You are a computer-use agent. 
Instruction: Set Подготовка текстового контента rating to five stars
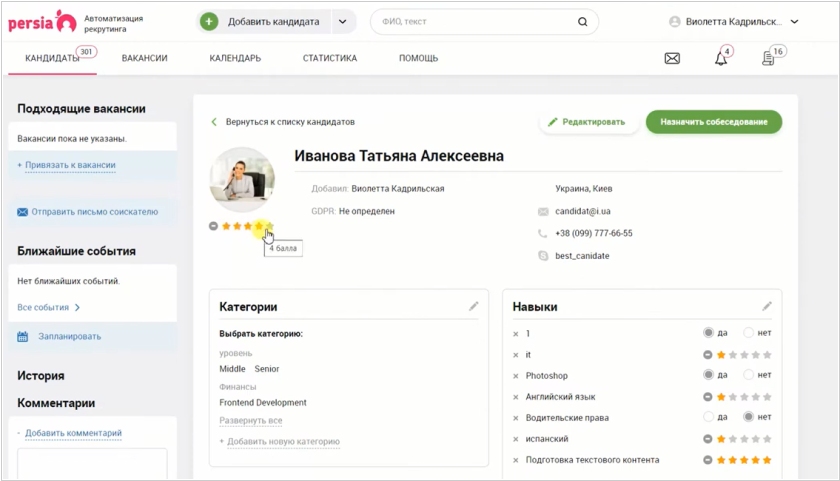tap(767, 460)
